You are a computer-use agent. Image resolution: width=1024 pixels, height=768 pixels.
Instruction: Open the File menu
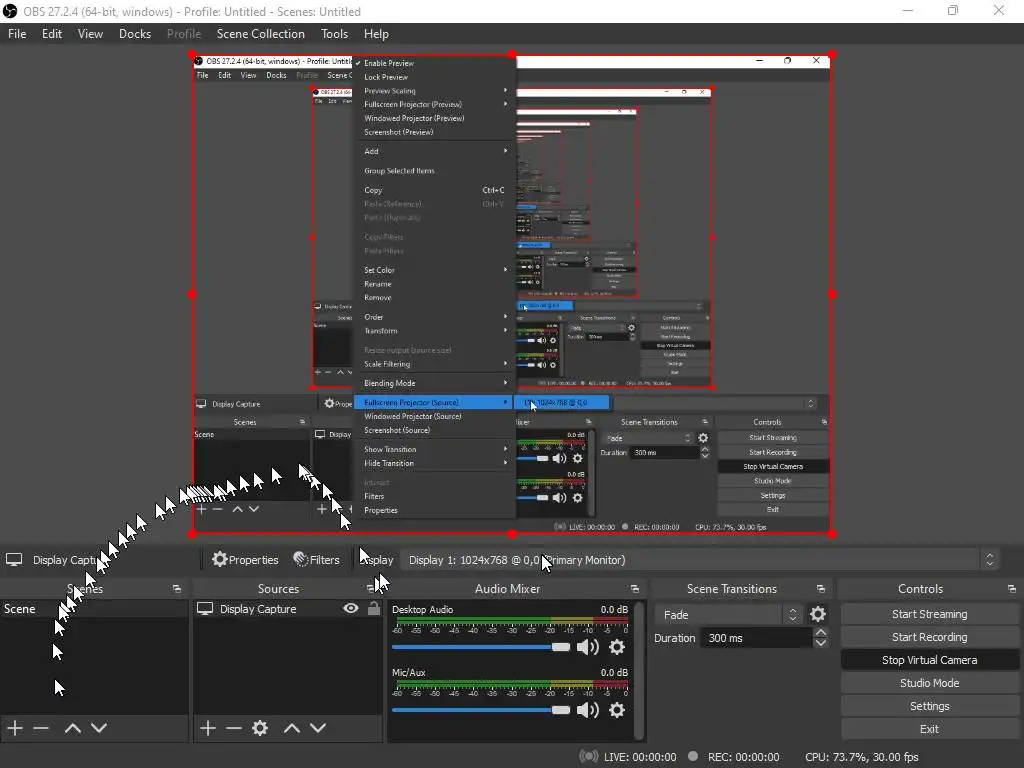[x=17, y=33]
